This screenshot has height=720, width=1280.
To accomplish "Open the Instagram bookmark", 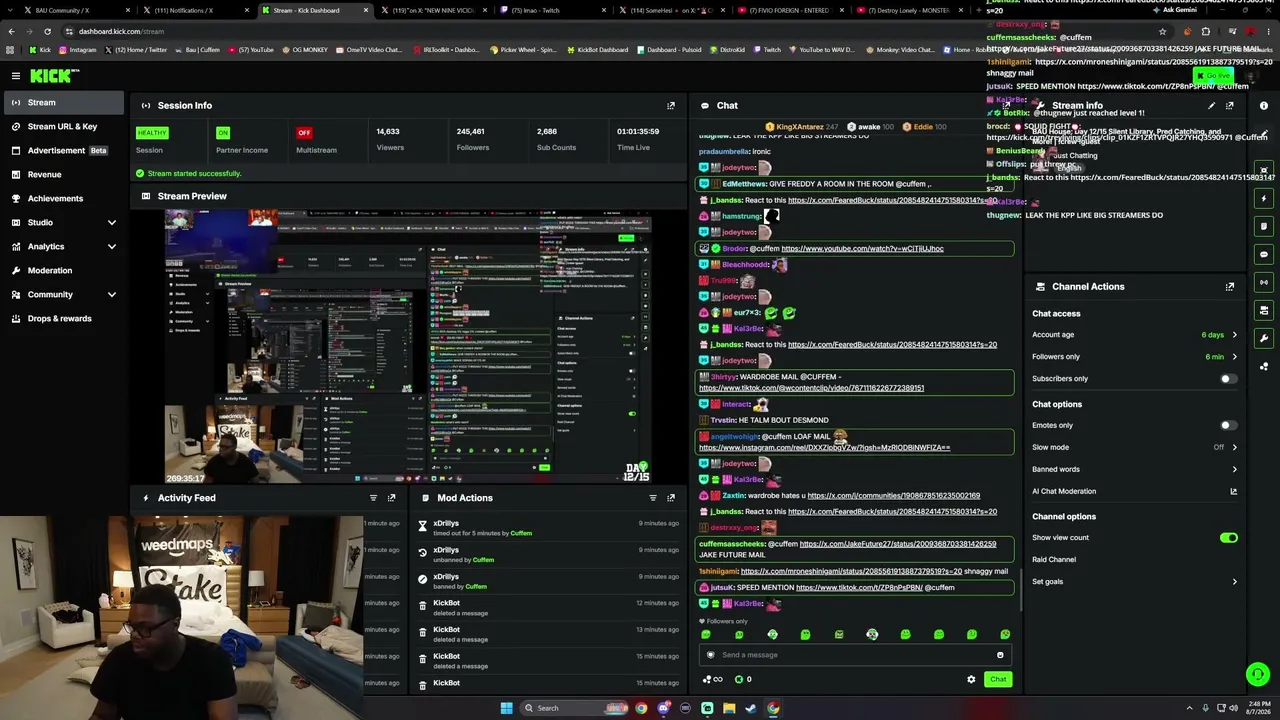I will tap(78, 50).
